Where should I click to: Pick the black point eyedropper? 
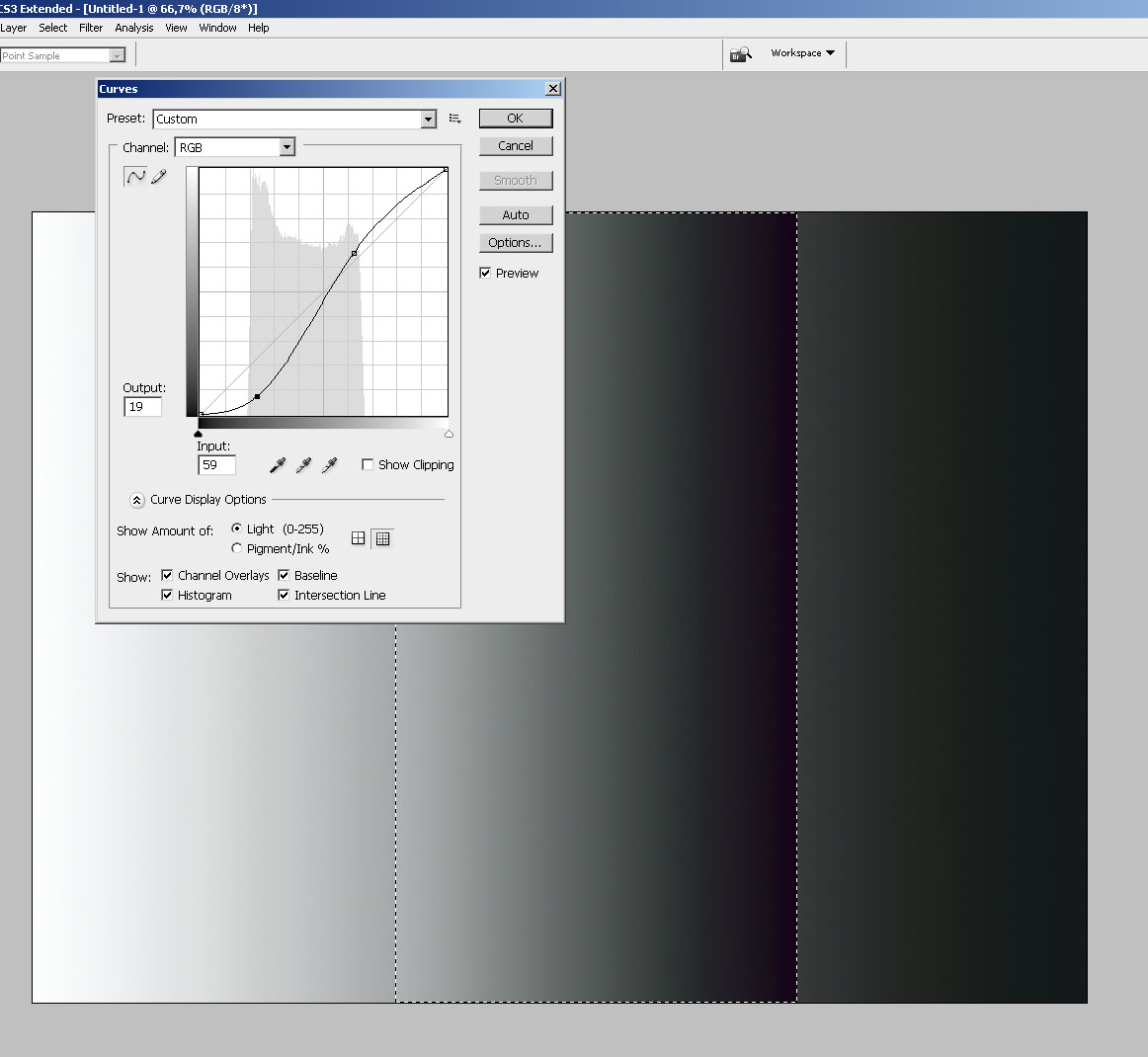click(279, 465)
